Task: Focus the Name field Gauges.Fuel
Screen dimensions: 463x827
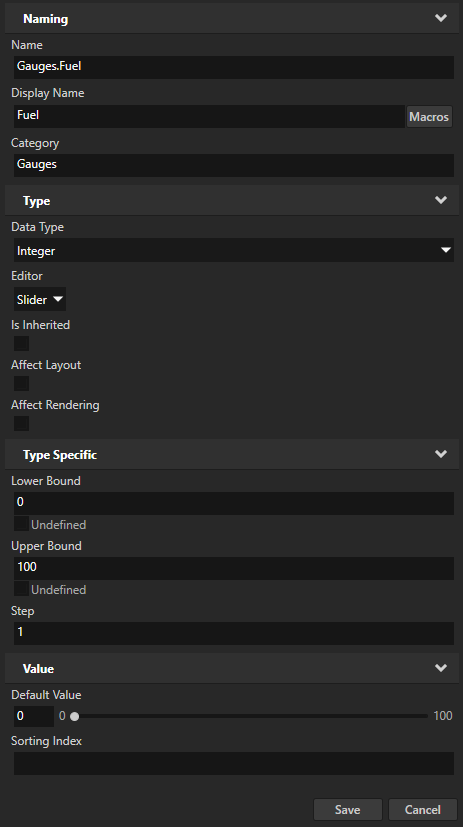Action: click(234, 67)
